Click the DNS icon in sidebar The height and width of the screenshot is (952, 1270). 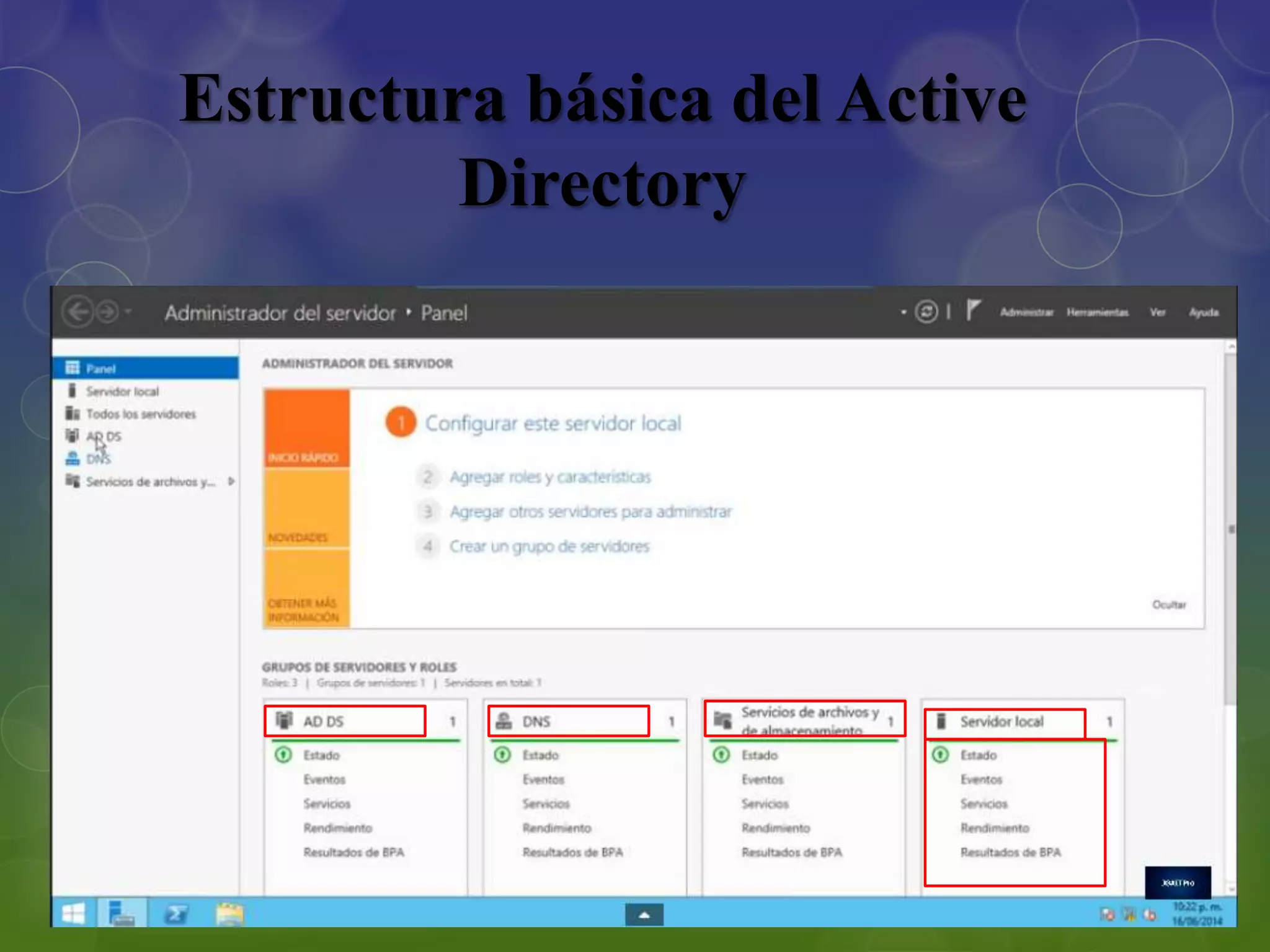(73, 459)
